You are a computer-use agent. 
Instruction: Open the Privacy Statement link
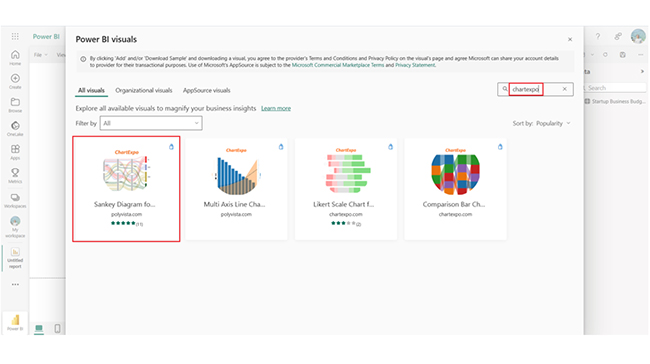[415, 65]
